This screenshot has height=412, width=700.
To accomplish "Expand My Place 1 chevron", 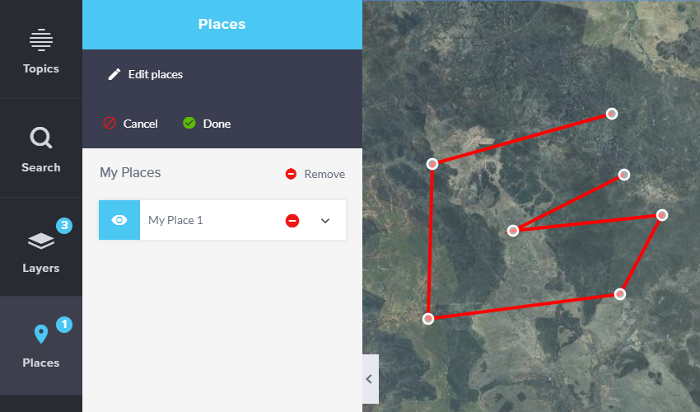I will click(325, 220).
